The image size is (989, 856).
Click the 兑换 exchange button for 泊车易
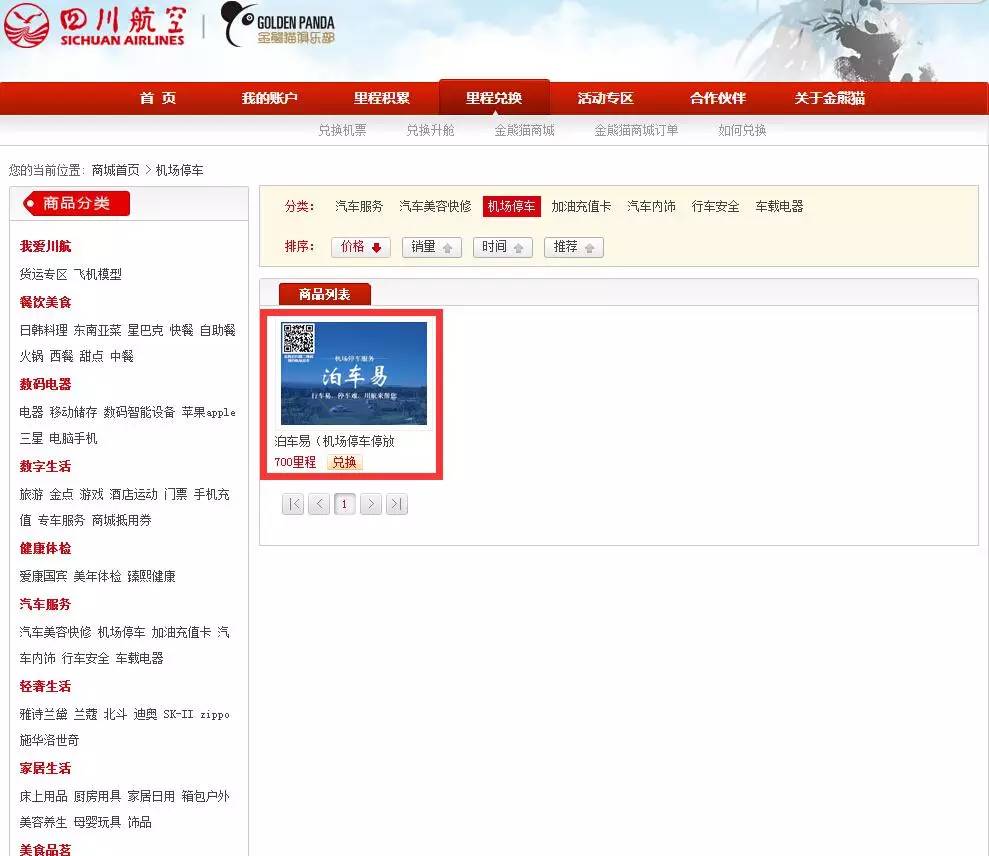point(344,462)
